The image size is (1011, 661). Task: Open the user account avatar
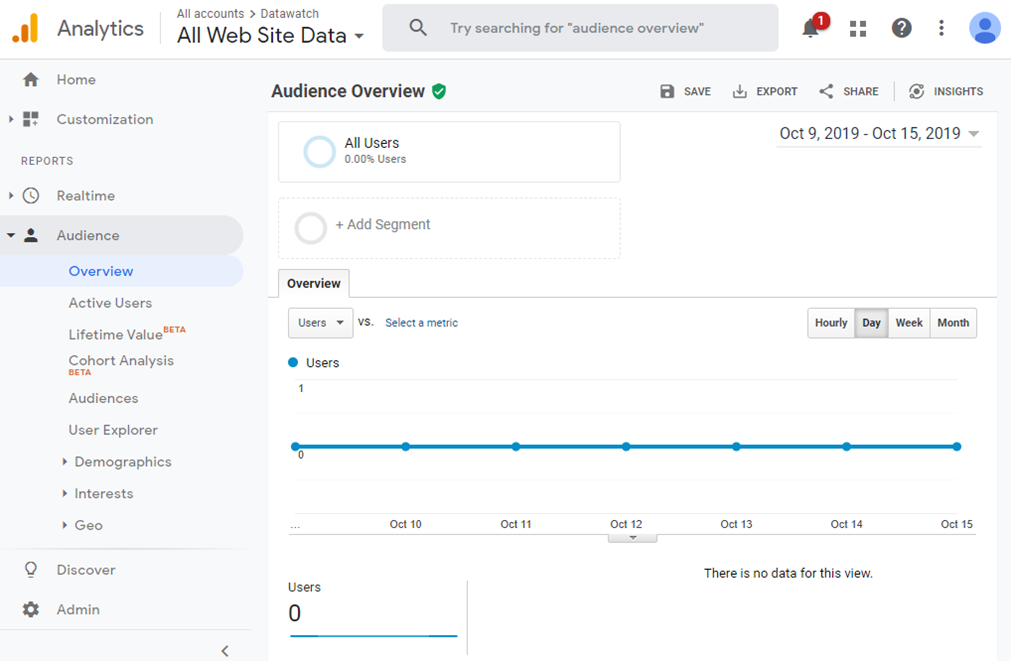tap(984, 28)
